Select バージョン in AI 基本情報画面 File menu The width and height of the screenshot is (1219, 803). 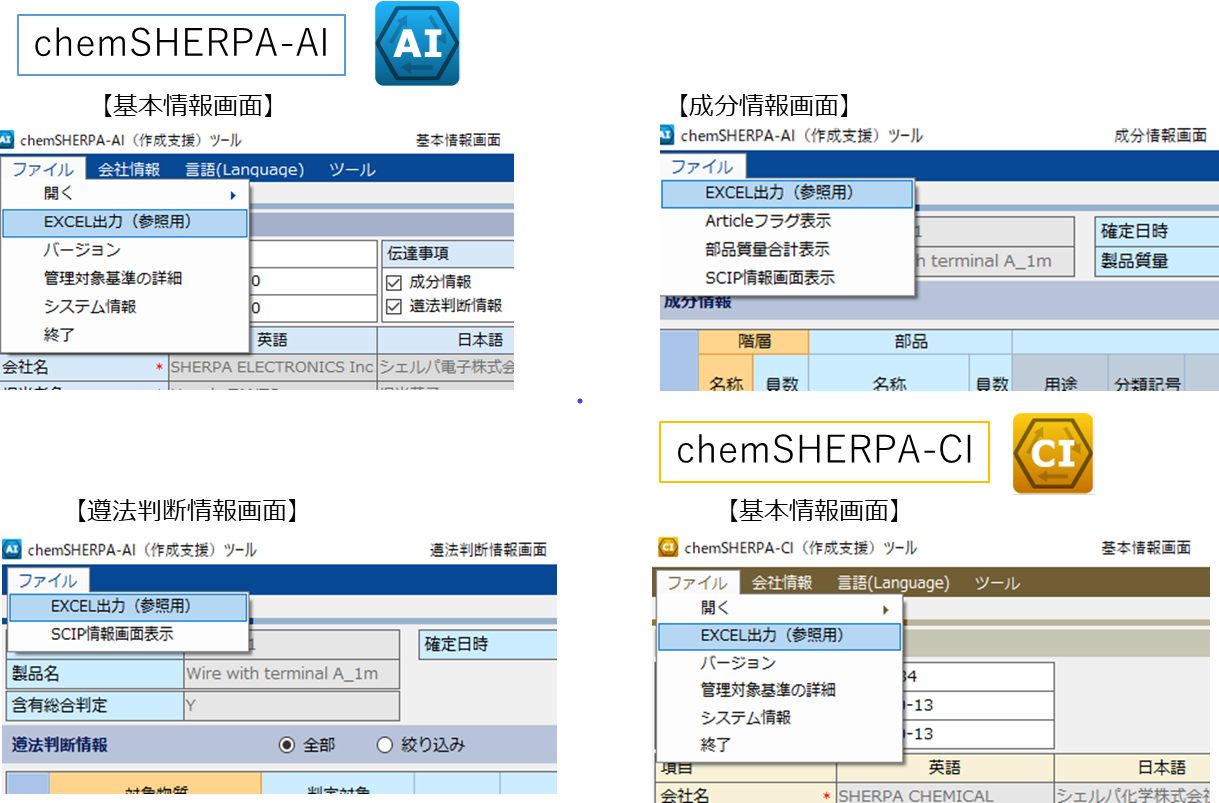click(125, 250)
